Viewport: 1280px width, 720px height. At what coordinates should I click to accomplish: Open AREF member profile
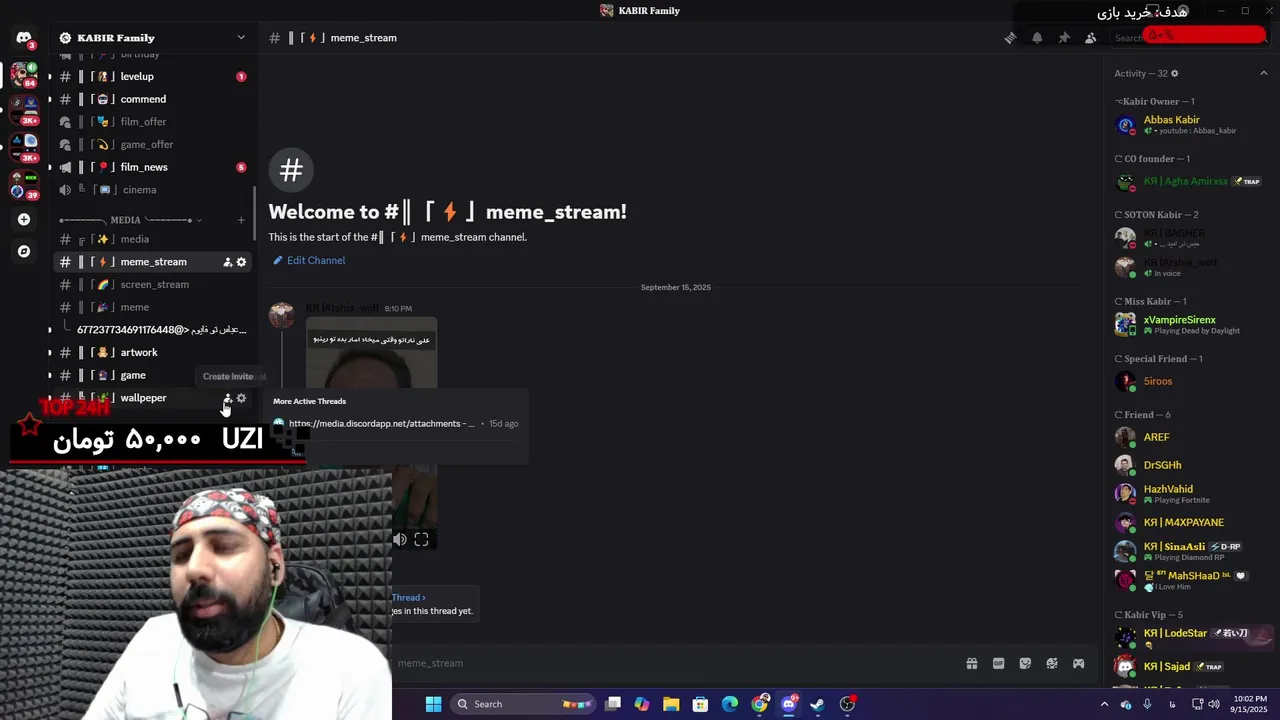point(1190,437)
